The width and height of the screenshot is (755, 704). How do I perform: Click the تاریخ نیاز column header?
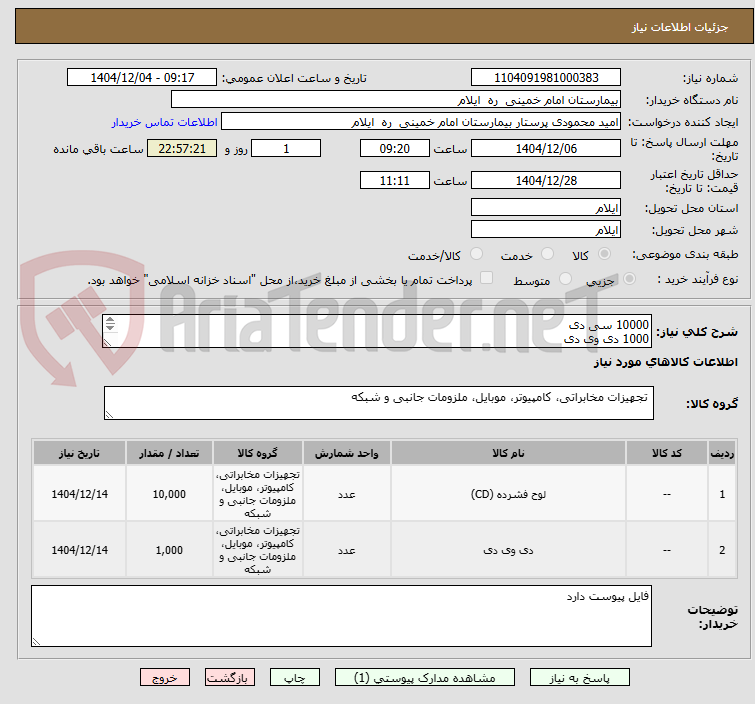pyautogui.click(x=79, y=453)
